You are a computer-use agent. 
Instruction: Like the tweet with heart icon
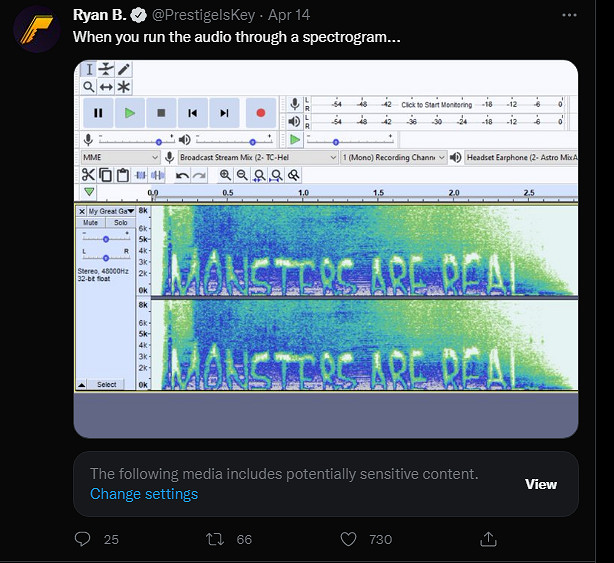[x=348, y=539]
